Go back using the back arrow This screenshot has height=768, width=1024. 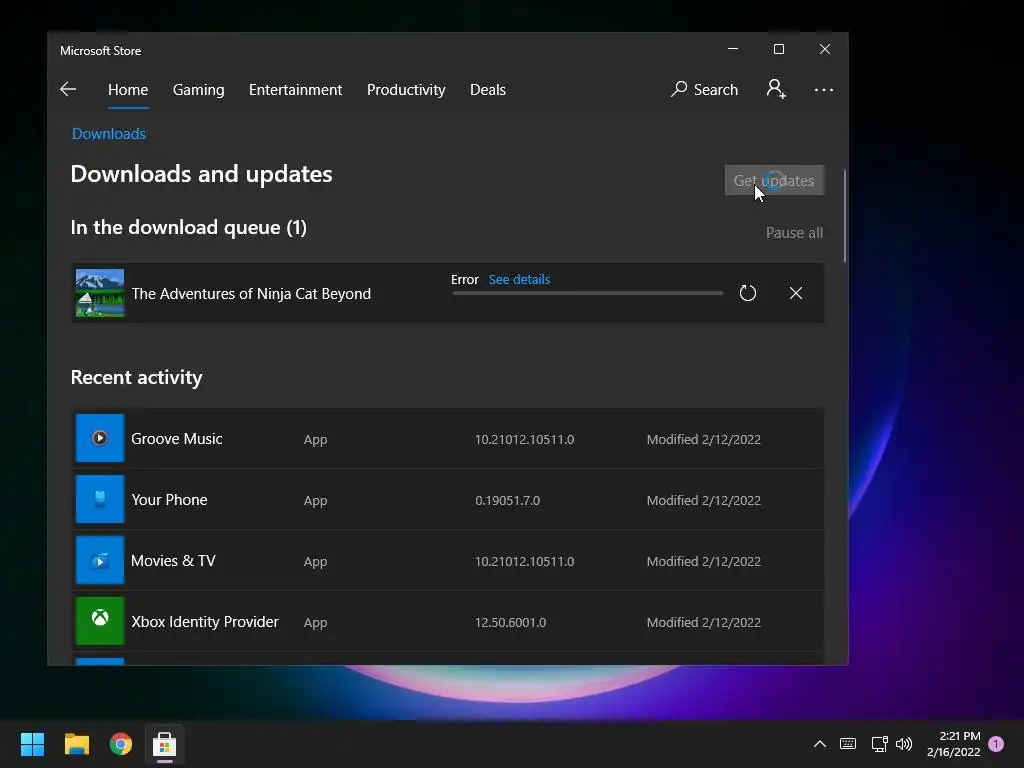[68, 89]
